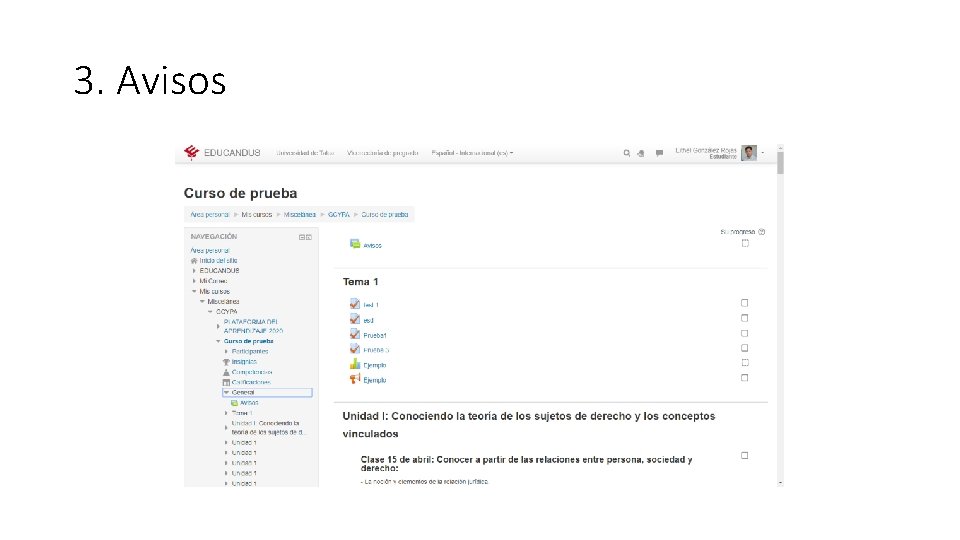Click the EDUCANDUS red logo icon

pyautogui.click(x=192, y=152)
